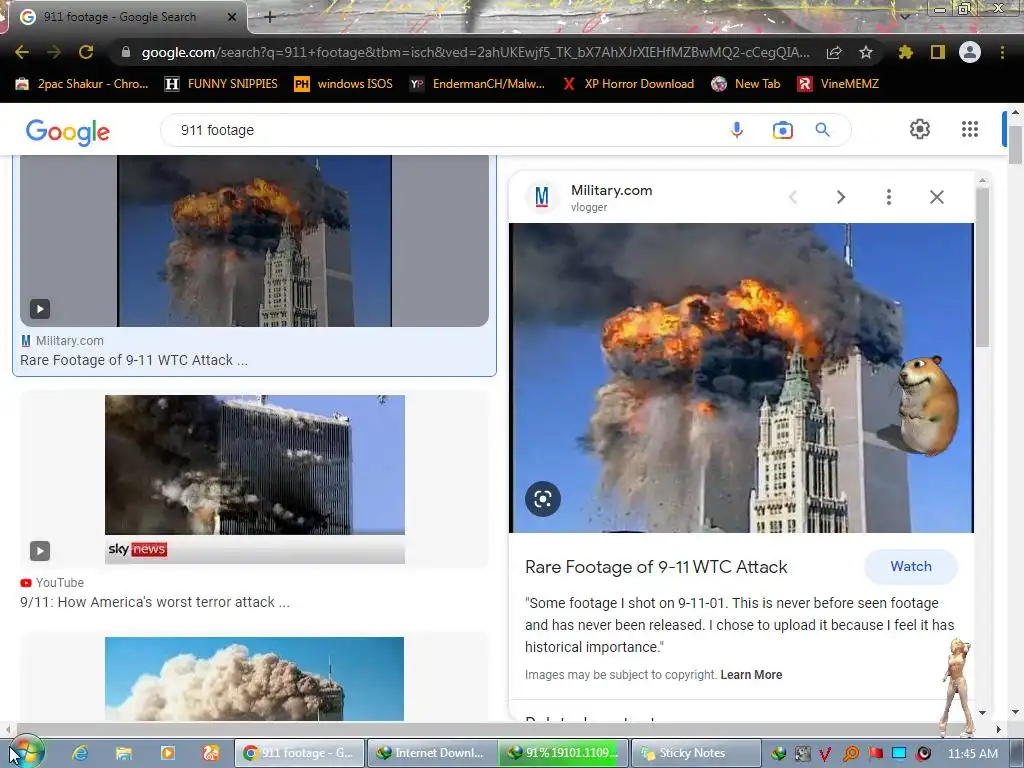Open the Windows Start menu orb

pos(26,752)
